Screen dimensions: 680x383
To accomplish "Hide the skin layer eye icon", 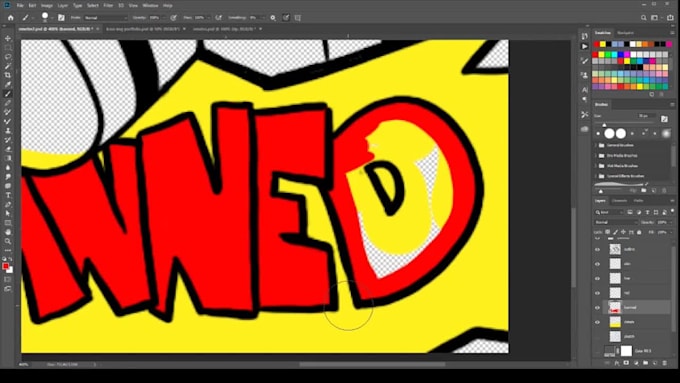I will (x=598, y=264).
